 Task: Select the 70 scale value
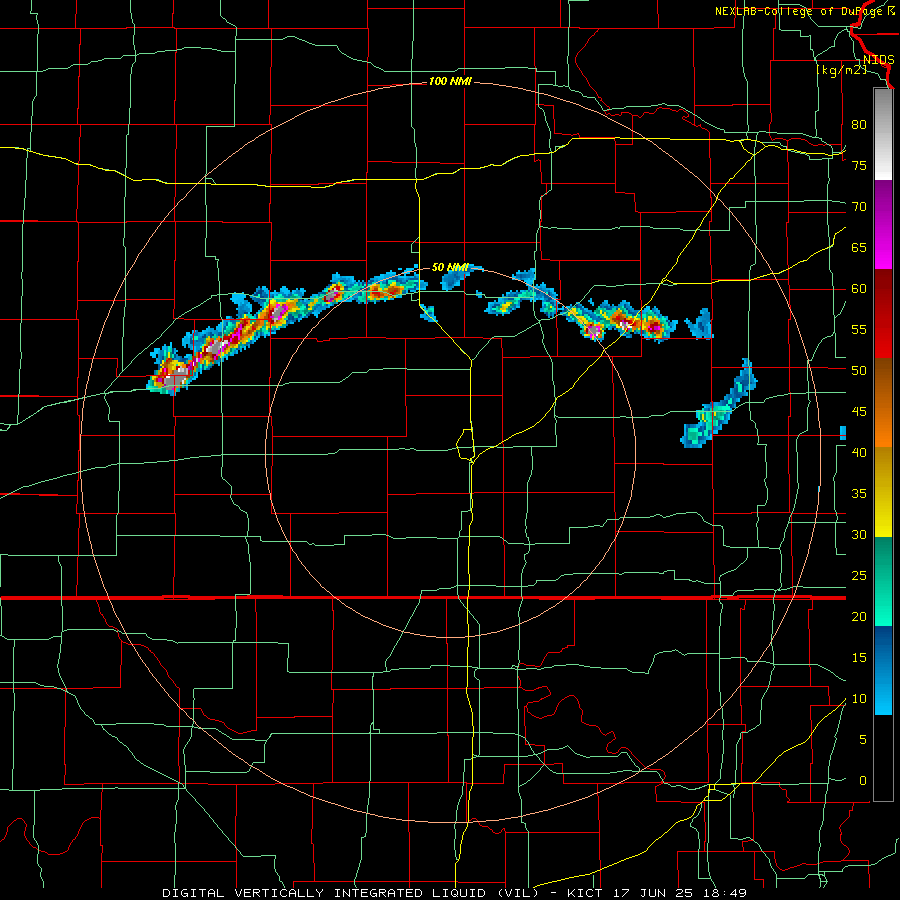[x=859, y=207]
